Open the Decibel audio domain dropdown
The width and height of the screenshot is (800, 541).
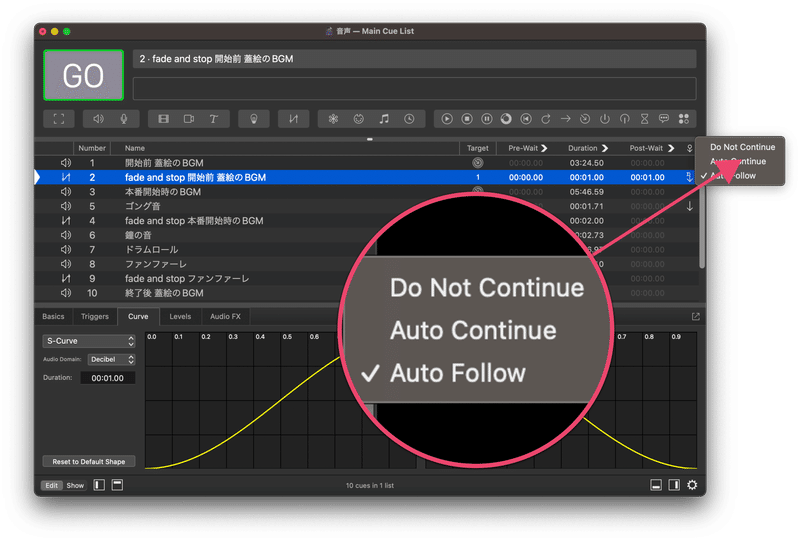click(x=111, y=359)
